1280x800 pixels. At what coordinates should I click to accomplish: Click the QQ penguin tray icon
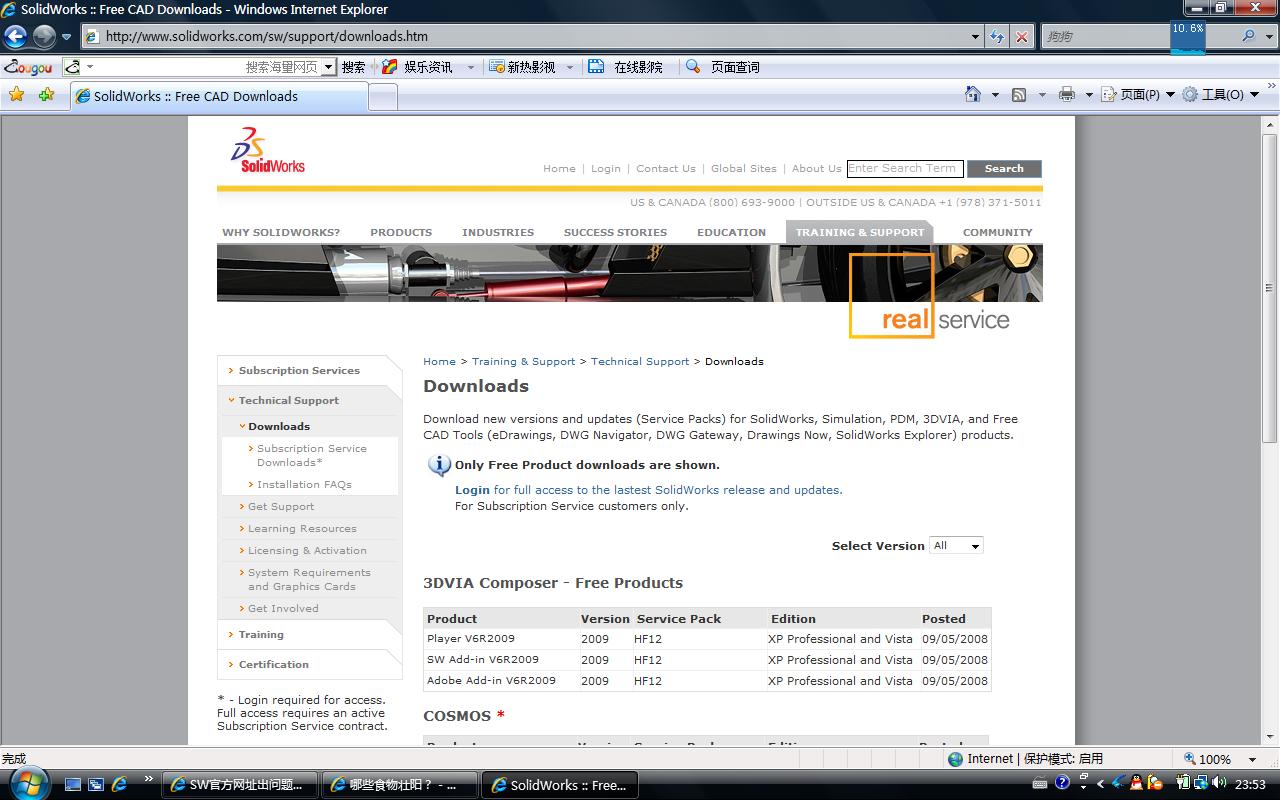tap(1137, 783)
